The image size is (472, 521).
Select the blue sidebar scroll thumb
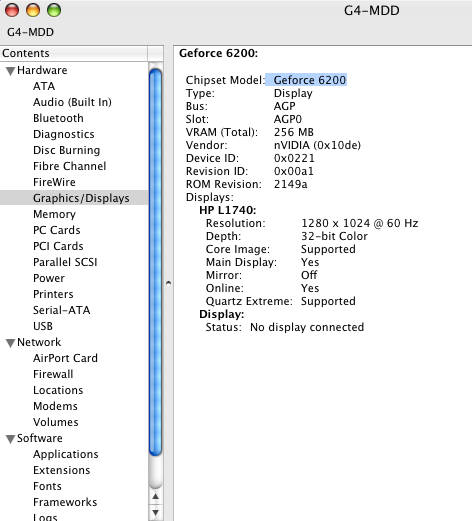156,262
